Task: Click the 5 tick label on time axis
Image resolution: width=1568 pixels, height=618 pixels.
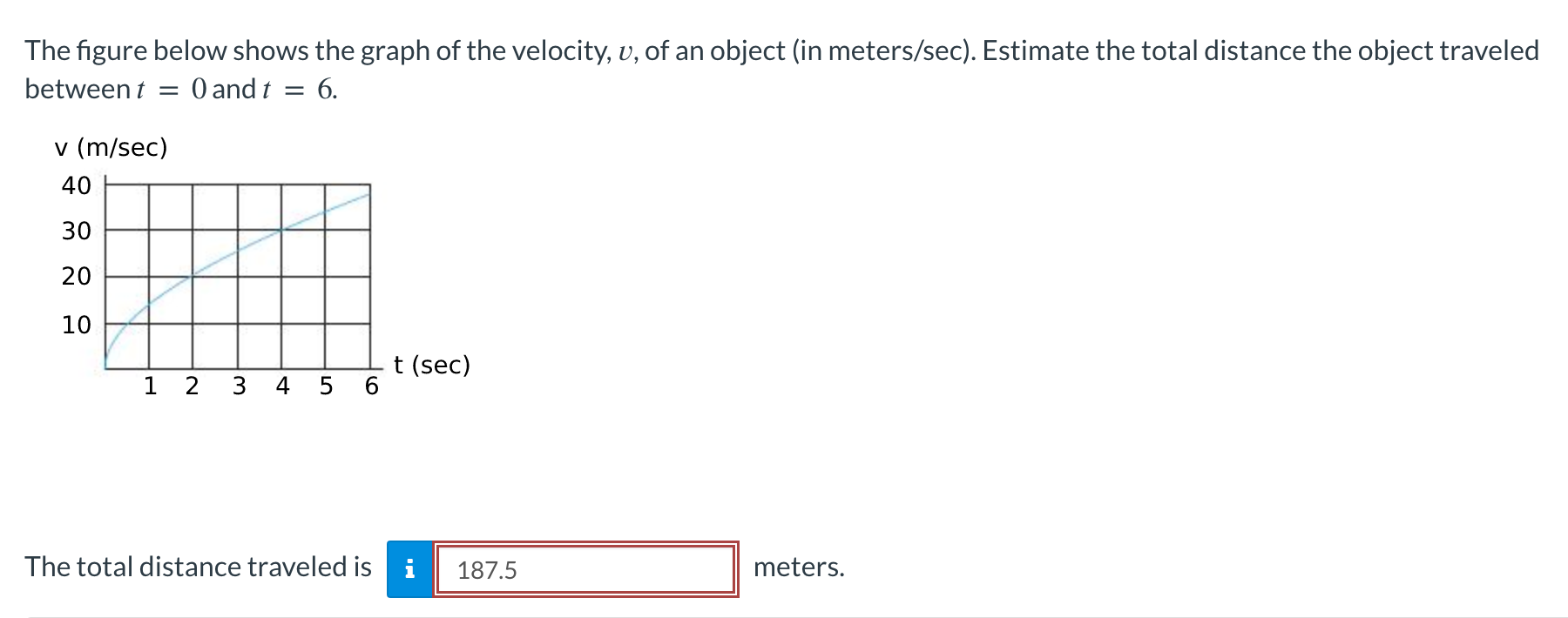Action: 326,386
